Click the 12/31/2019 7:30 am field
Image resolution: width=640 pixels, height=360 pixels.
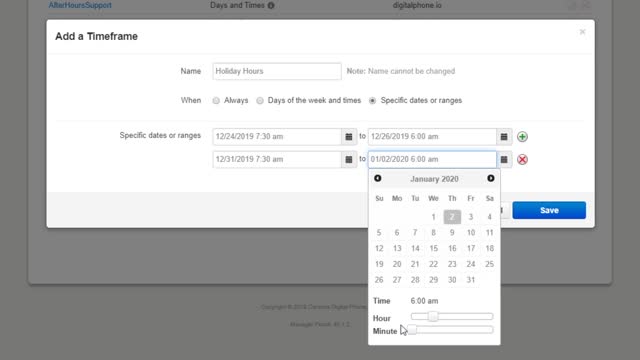point(277,160)
